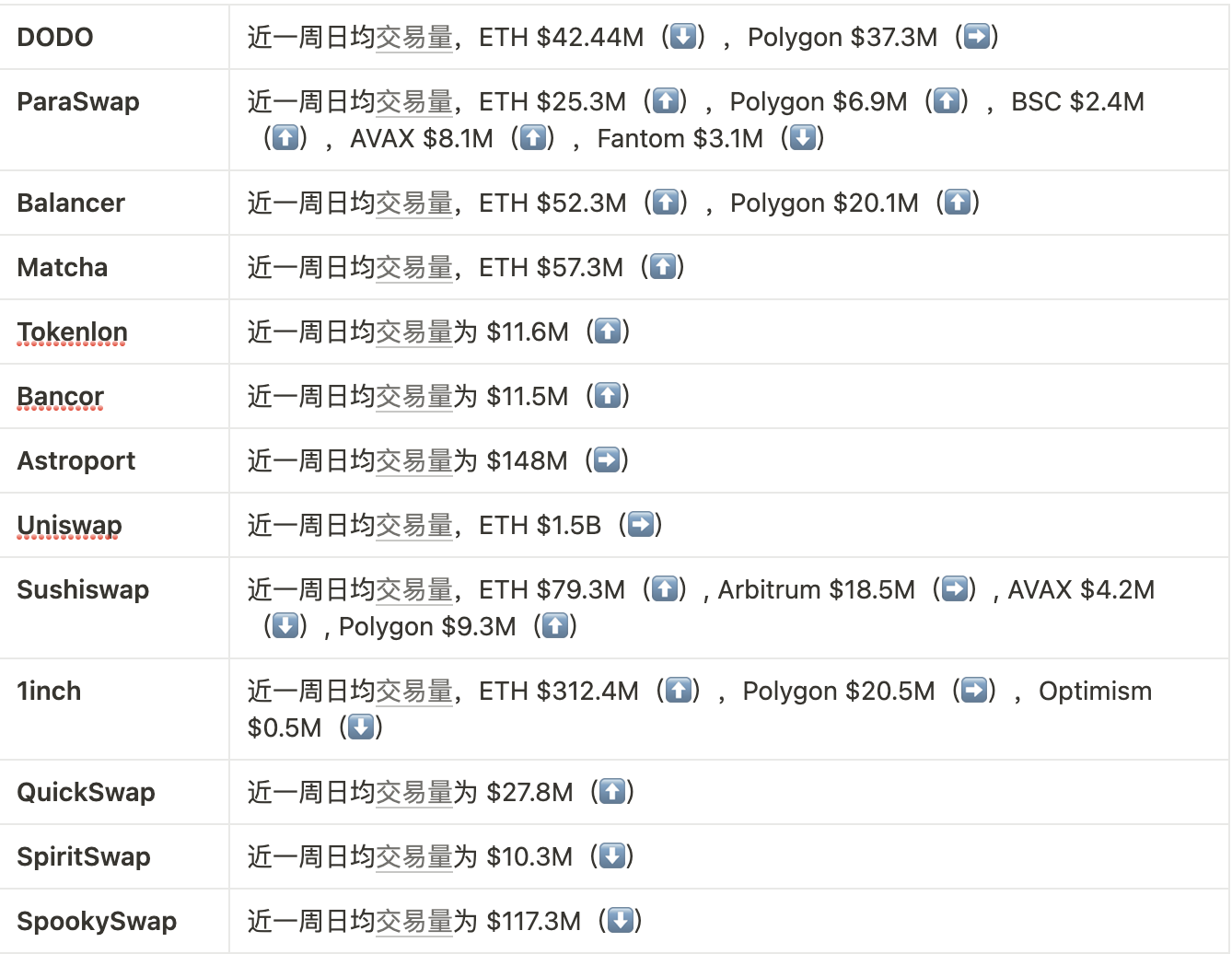Screen dimensions: 1232x954
Task: Click the down arrow emoji after Fantom $3.1M
Action: (803, 138)
